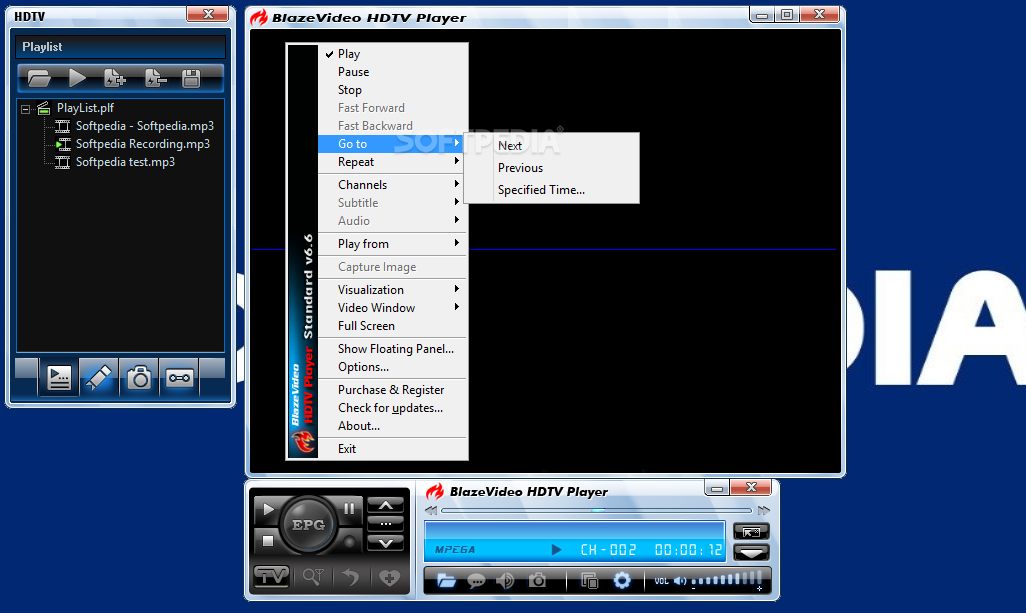The width and height of the screenshot is (1026, 613).
Task: Collapse the PlayList.plf tree node
Action: [26, 109]
